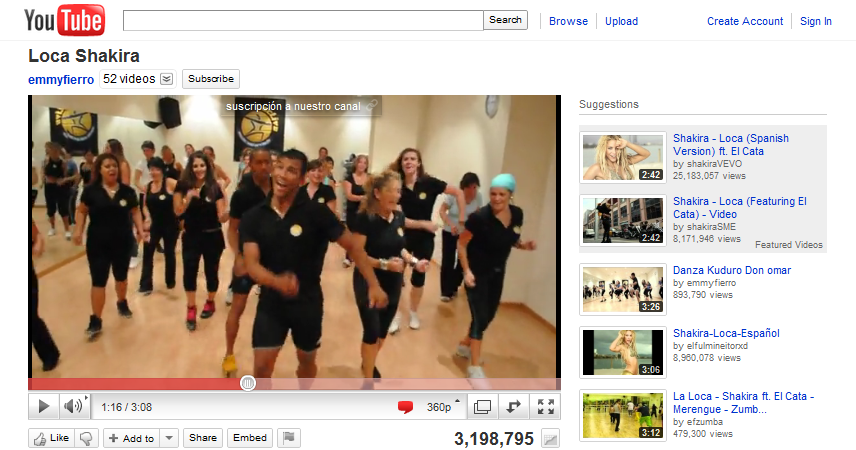Toggle annotations with the red speech bubble
Image resolution: width=856 pixels, height=450 pixels.
pyautogui.click(x=405, y=407)
